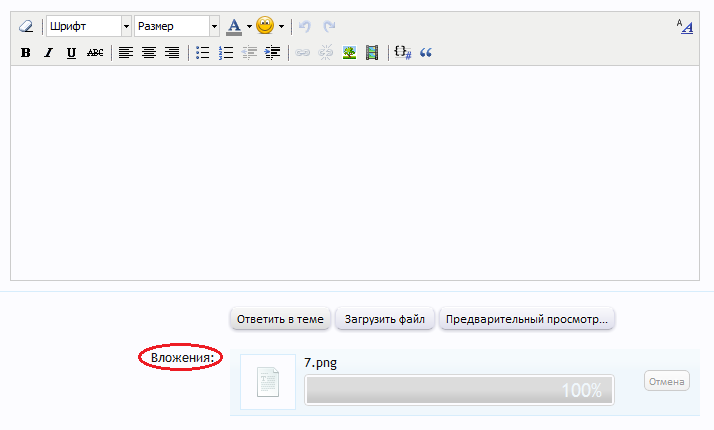
Task: Increase indent of the text
Action: coord(272,53)
